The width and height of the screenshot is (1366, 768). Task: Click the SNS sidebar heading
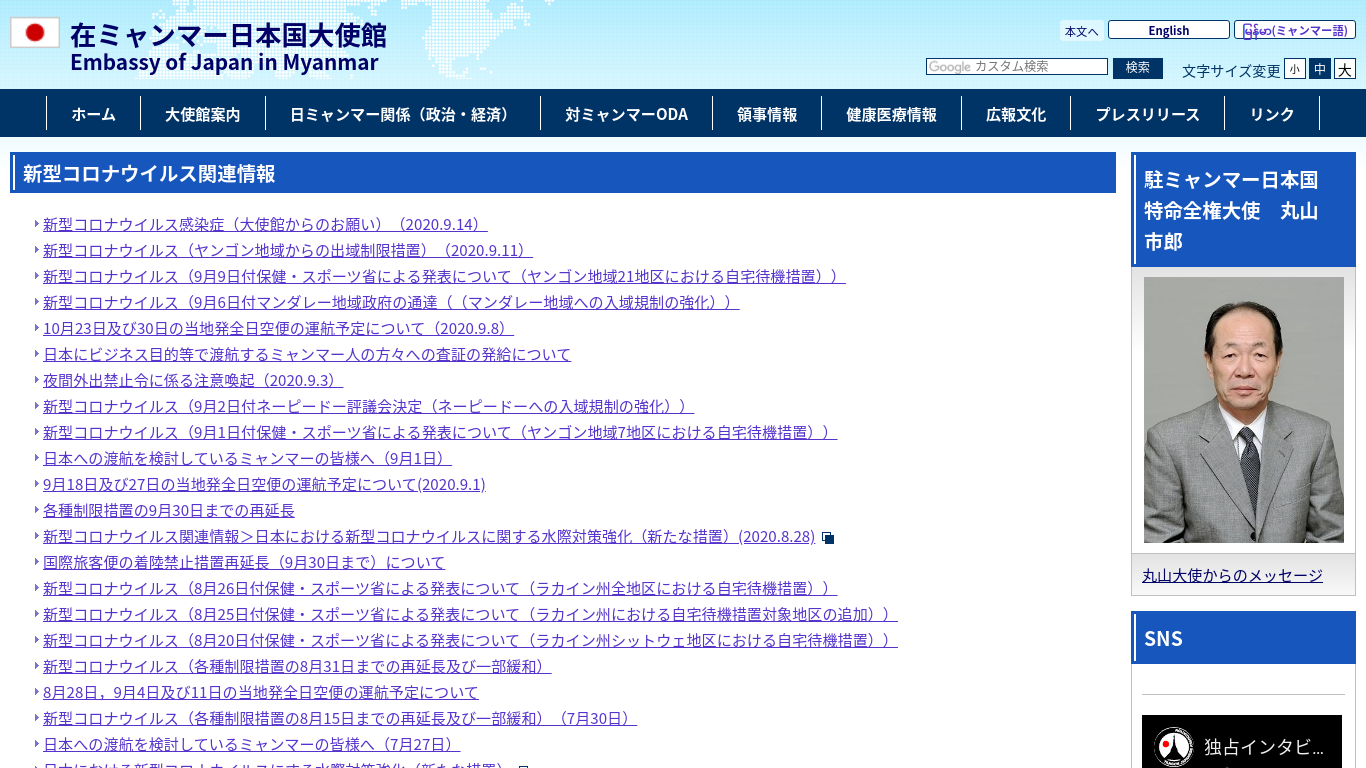coord(1243,638)
